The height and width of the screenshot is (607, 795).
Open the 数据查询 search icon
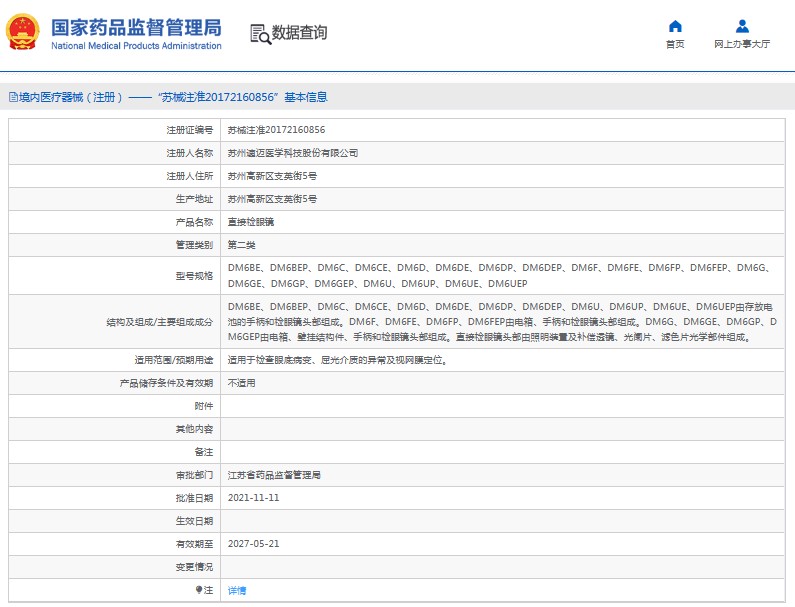[x=261, y=34]
